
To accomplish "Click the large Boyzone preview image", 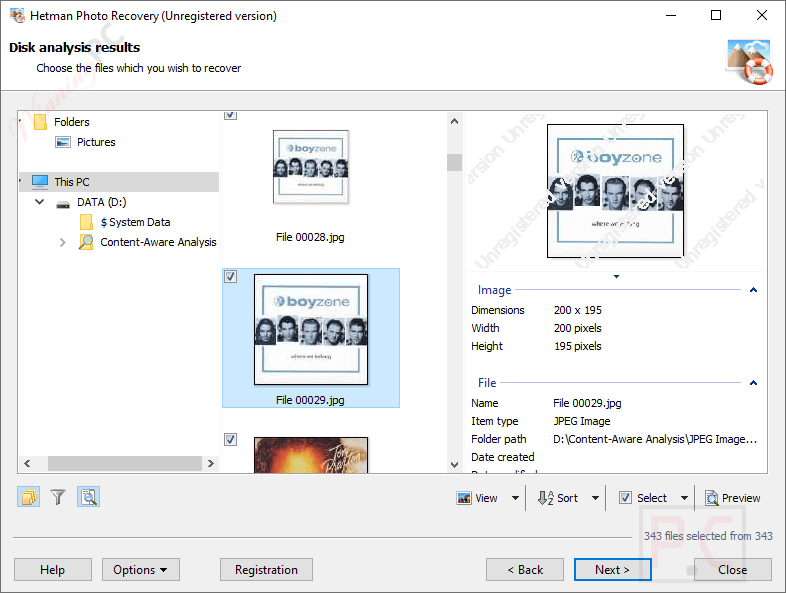I will 615,191.
